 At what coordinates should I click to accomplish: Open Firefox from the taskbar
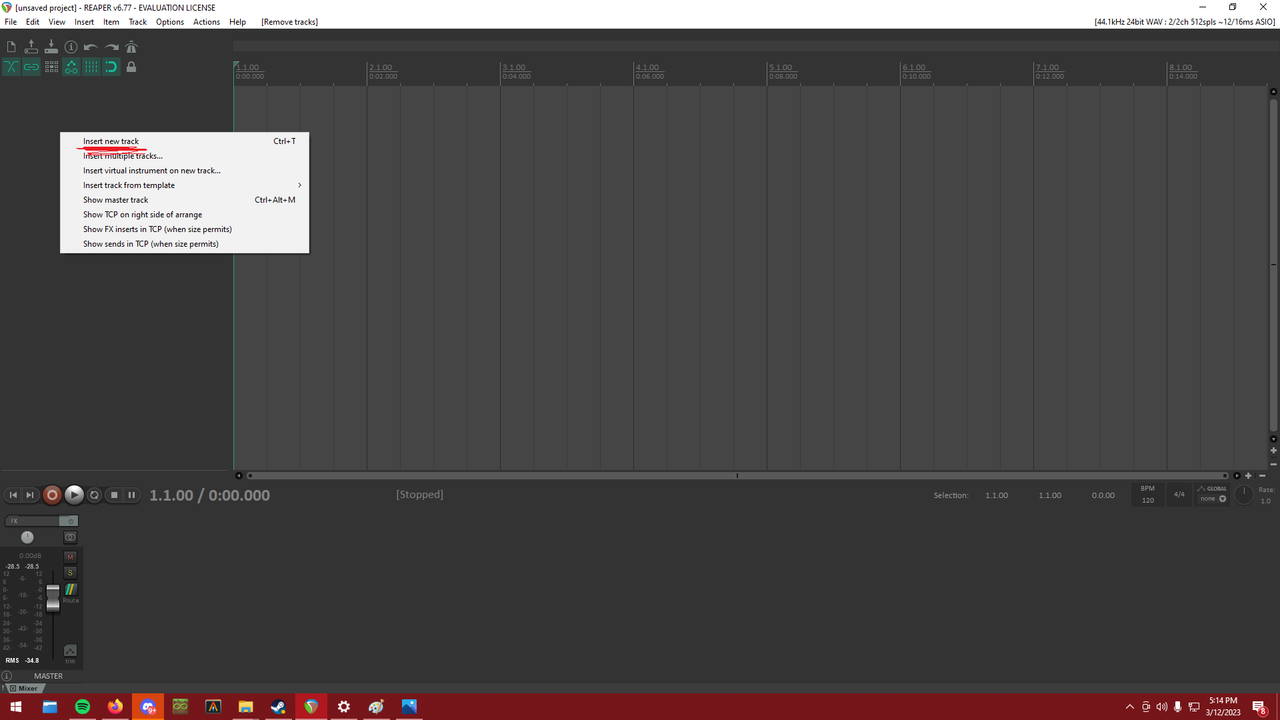coord(115,707)
